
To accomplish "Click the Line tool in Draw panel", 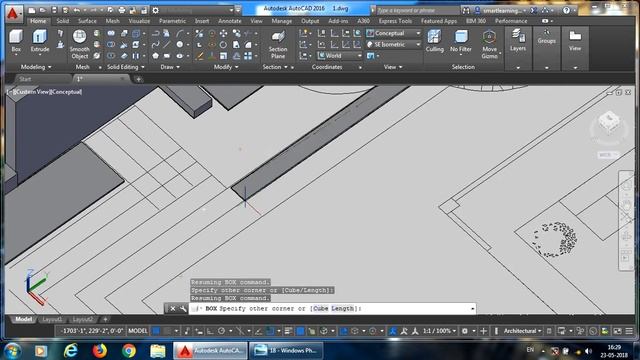I will pyautogui.click(x=167, y=44).
